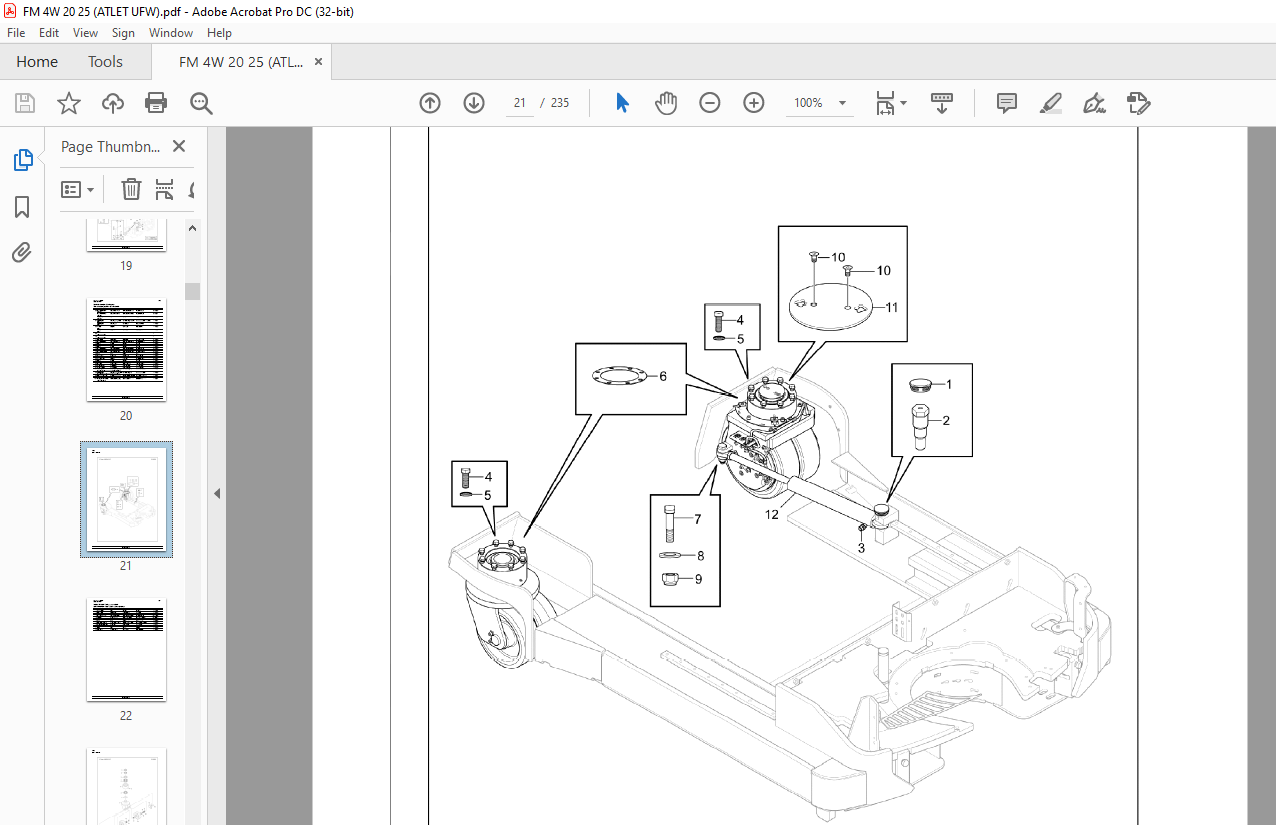Open the View menu

85,33
